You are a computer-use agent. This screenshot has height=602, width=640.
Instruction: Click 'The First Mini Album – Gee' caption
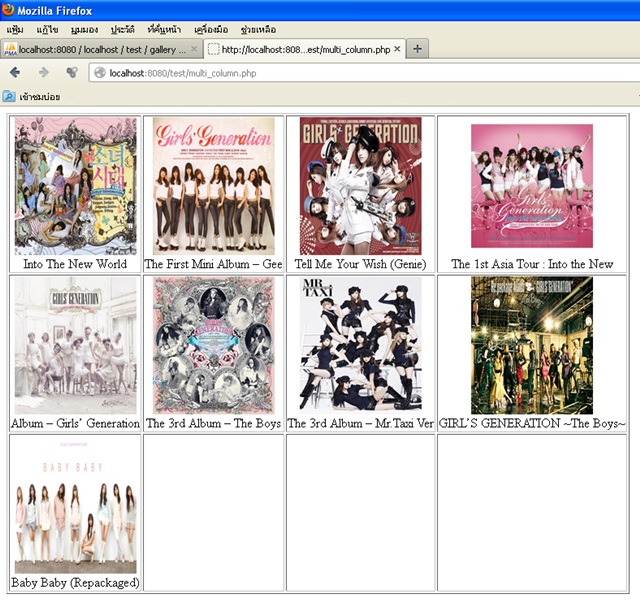tap(213, 264)
